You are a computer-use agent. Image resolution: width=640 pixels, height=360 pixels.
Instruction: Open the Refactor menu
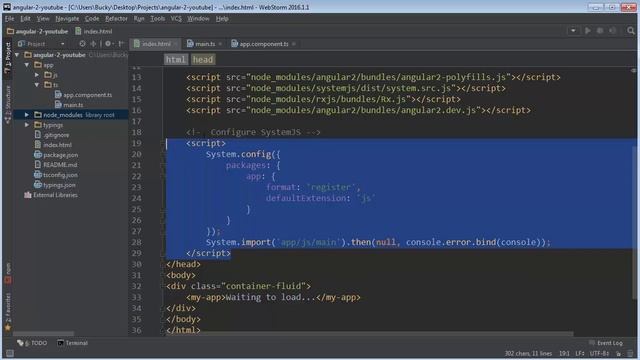pos(116,19)
